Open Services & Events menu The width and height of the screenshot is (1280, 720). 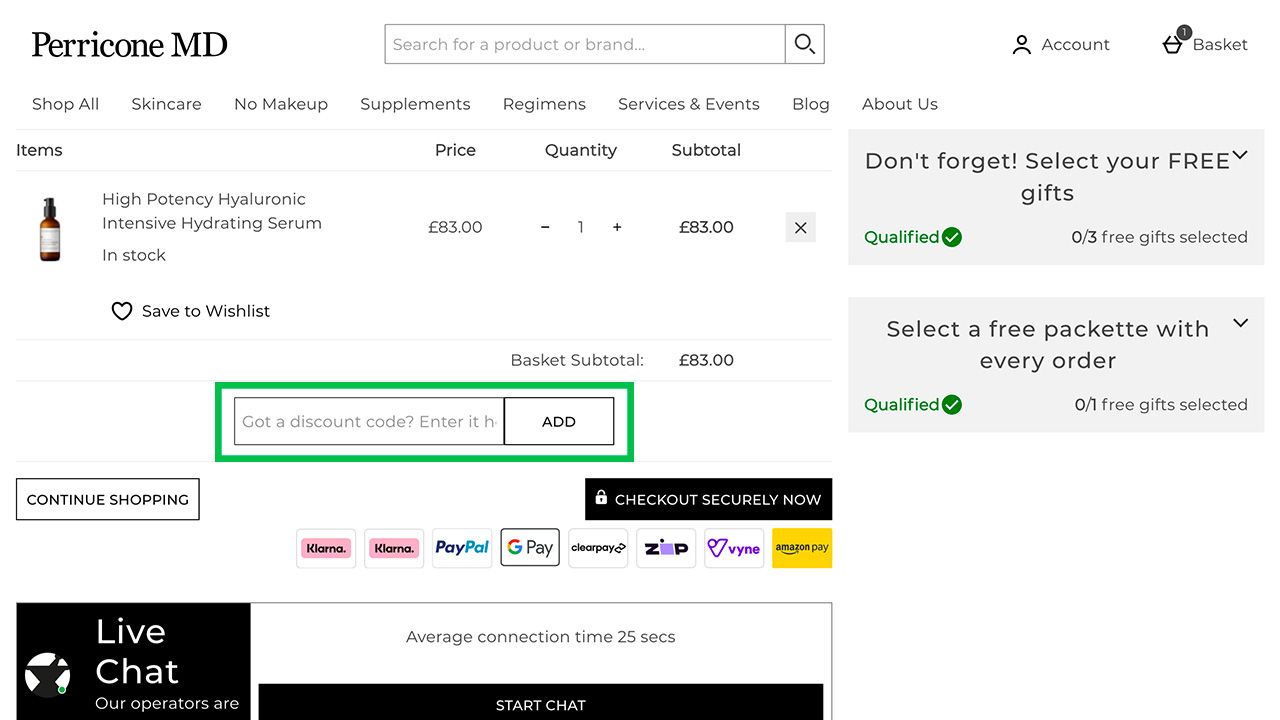pyautogui.click(x=689, y=104)
